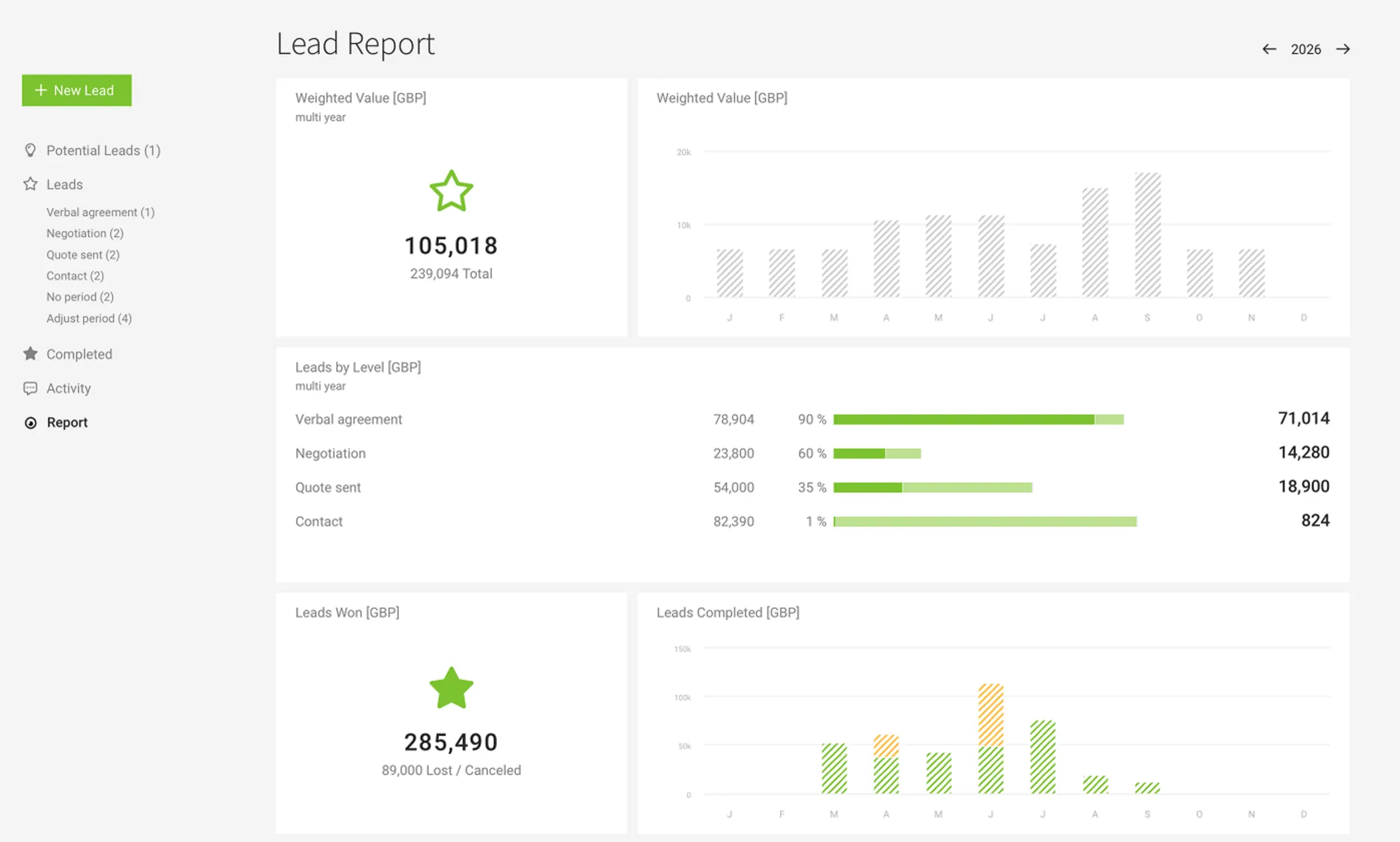Image resolution: width=1400 pixels, height=842 pixels.
Task: Click the filled star icon beside Completed
Action: [x=30, y=353]
